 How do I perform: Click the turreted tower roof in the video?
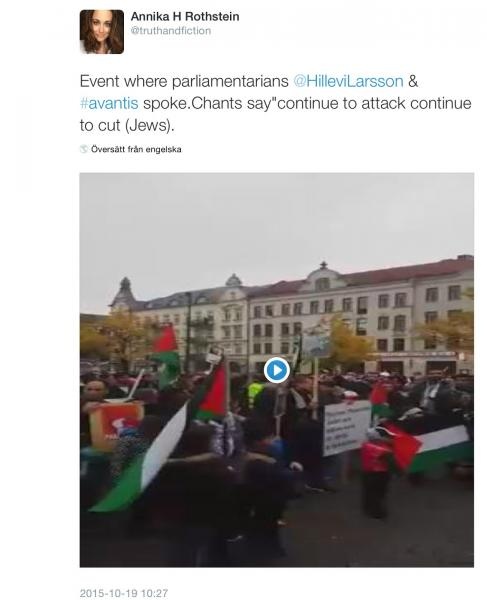click(124, 293)
